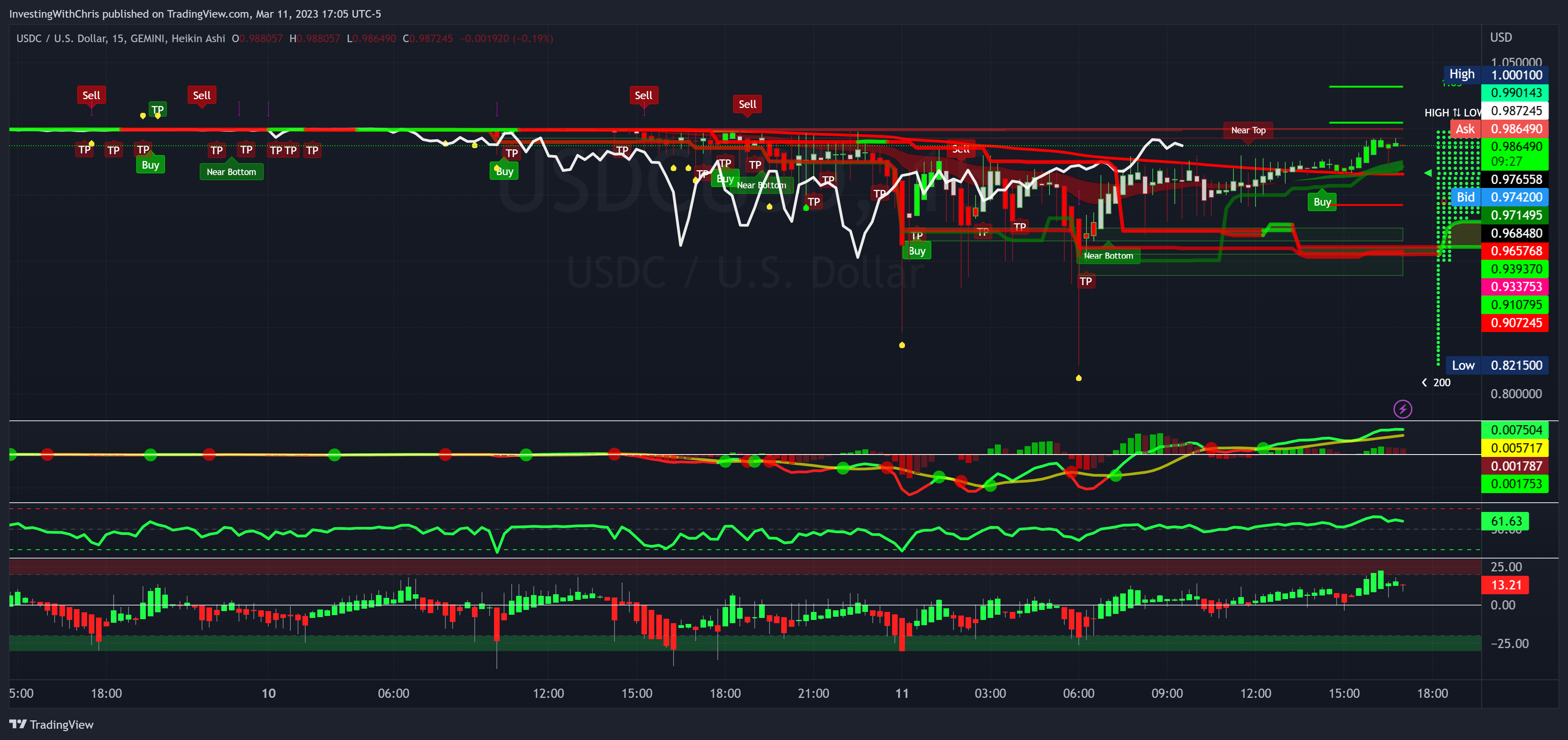Click the red 13.21 oscillator value label
1568x740 pixels.
(x=1505, y=585)
